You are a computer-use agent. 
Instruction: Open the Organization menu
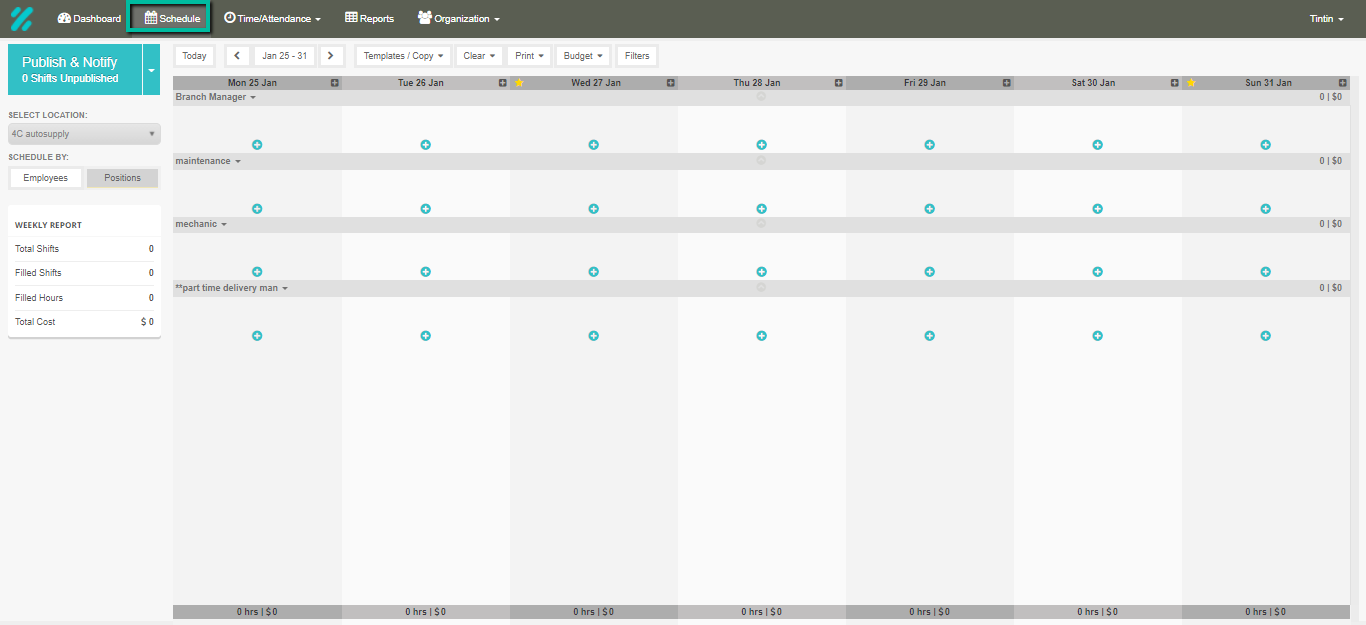(x=458, y=19)
